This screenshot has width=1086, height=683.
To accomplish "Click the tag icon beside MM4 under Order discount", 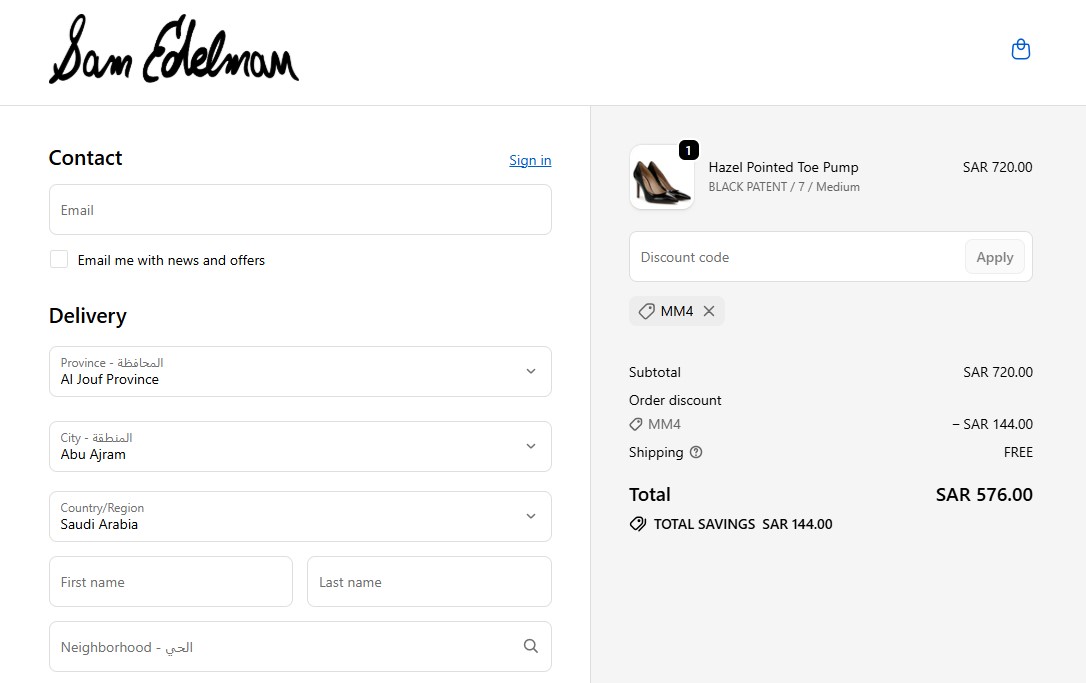I will coord(635,424).
